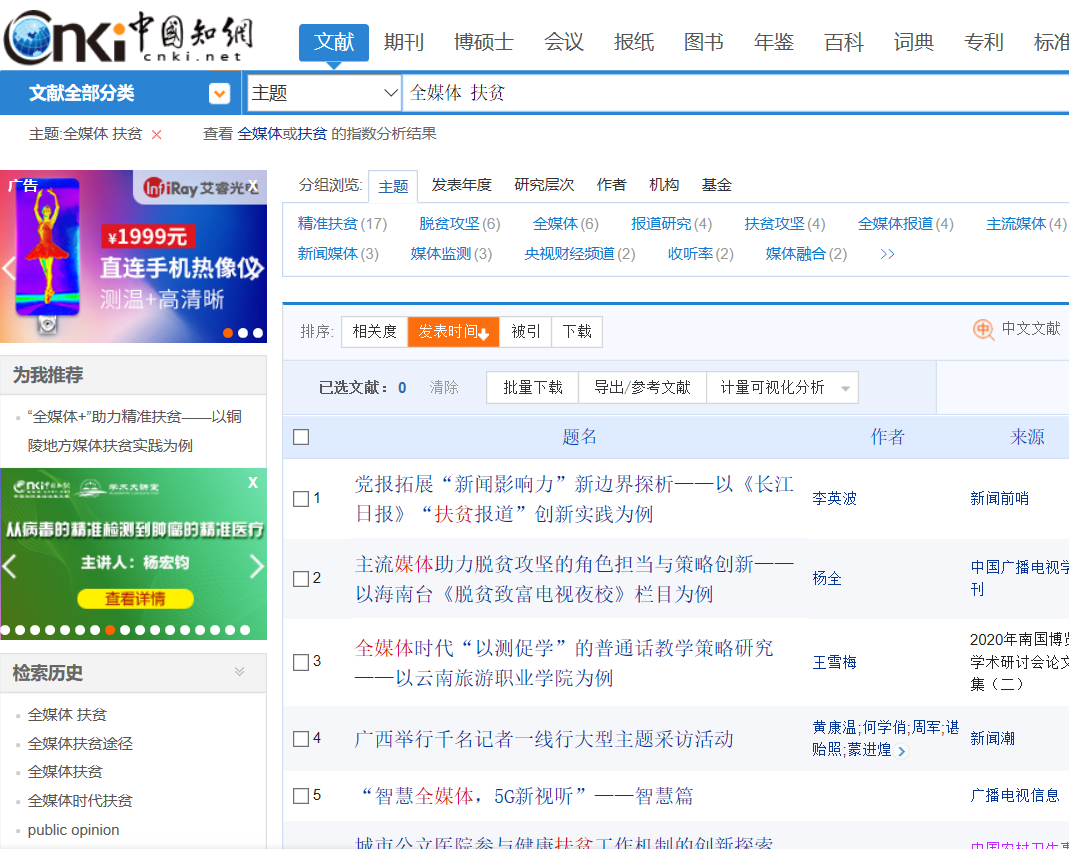Click the right arrow on the 杨宏钧 lecture banner
This screenshot has width=1069, height=849.
tap(256, 567)
